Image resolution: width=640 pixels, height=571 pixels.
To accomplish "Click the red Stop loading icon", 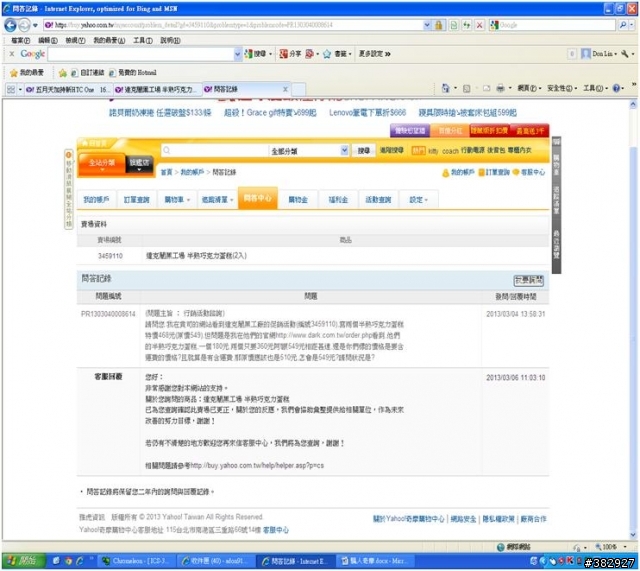I will [480, 25].
